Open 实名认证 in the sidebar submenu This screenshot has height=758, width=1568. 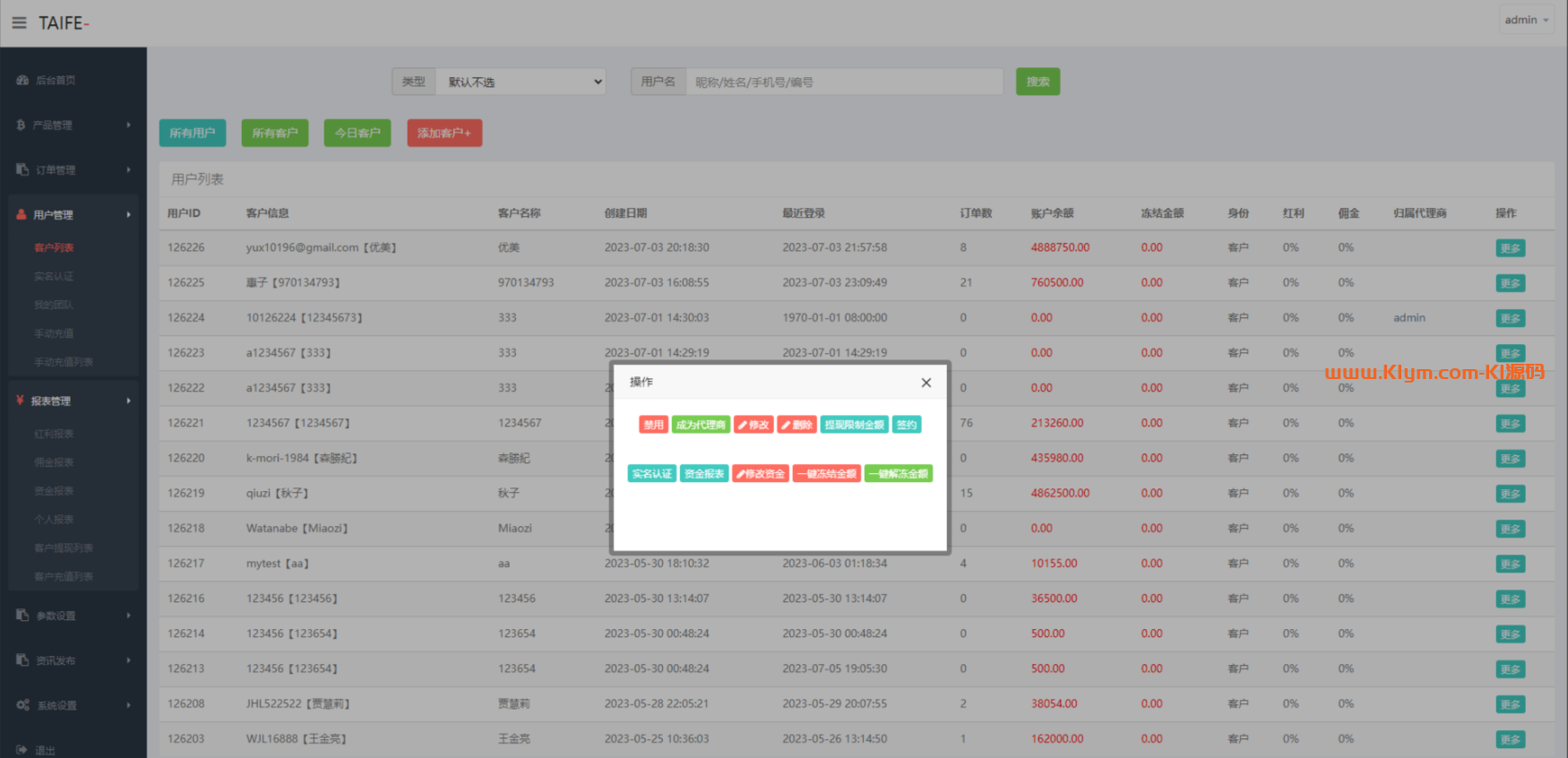pyautogui.click(x=54, y=276)
